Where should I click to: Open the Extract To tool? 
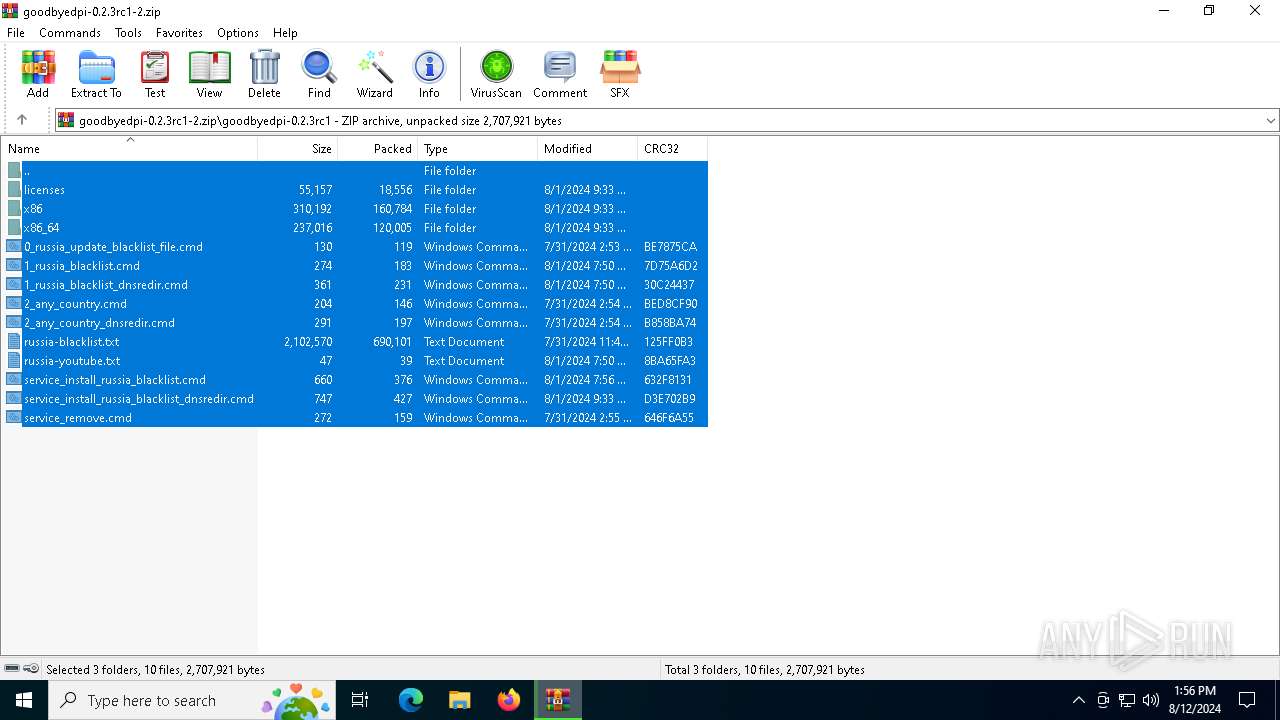[x=96, y=75]
